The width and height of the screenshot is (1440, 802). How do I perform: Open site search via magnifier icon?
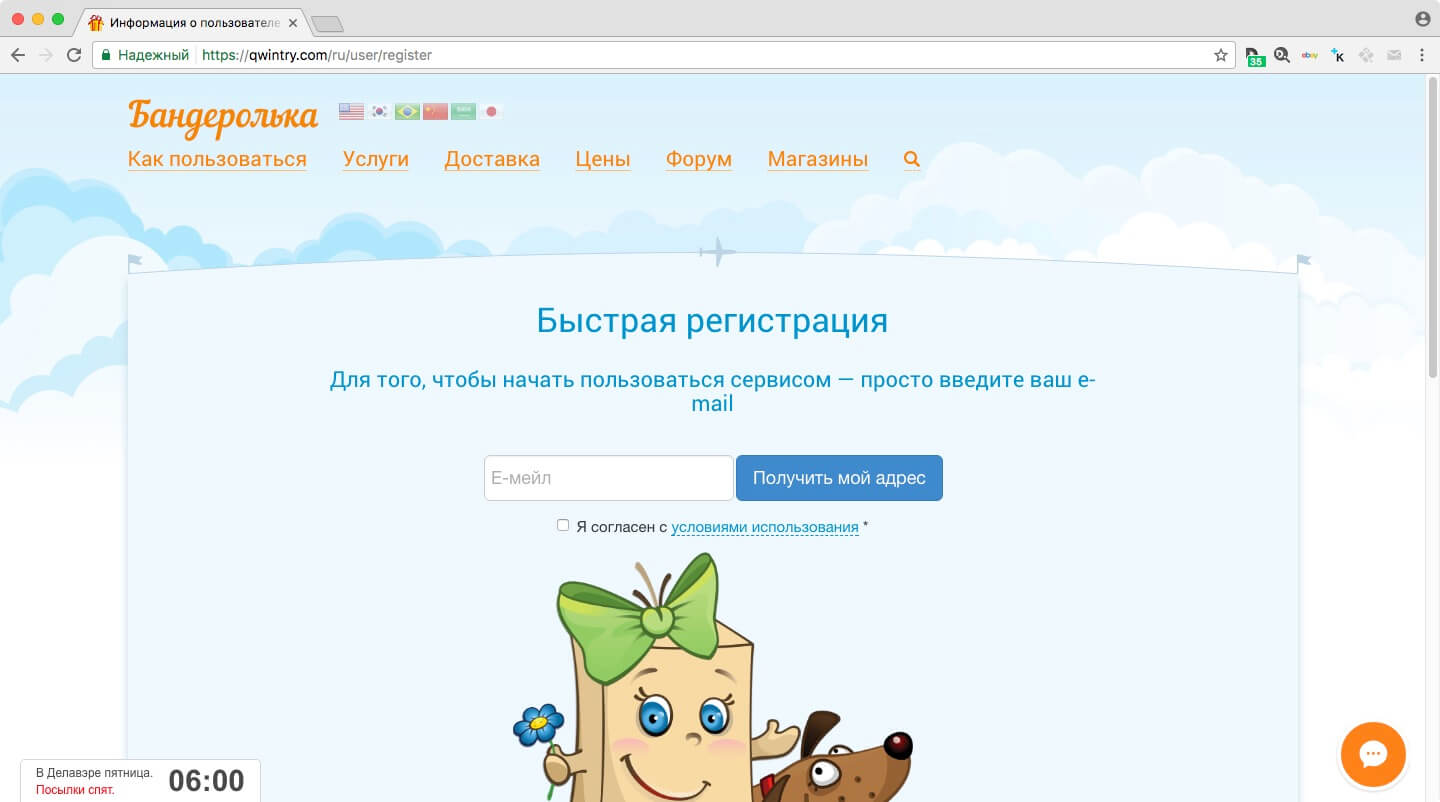(911, 159)
